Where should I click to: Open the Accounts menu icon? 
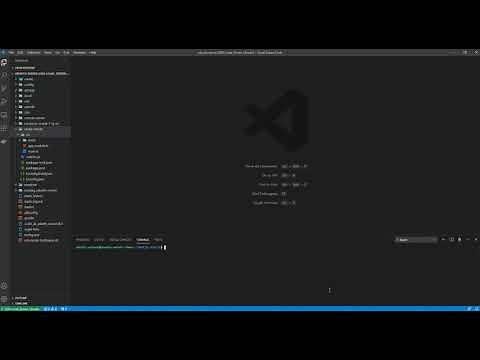4,286
